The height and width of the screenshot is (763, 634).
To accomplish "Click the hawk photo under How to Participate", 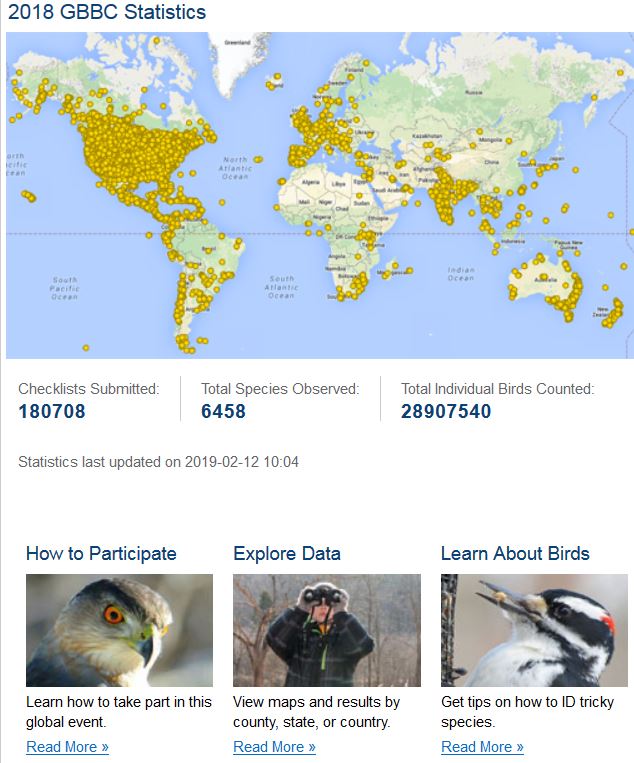I will 119,630.
